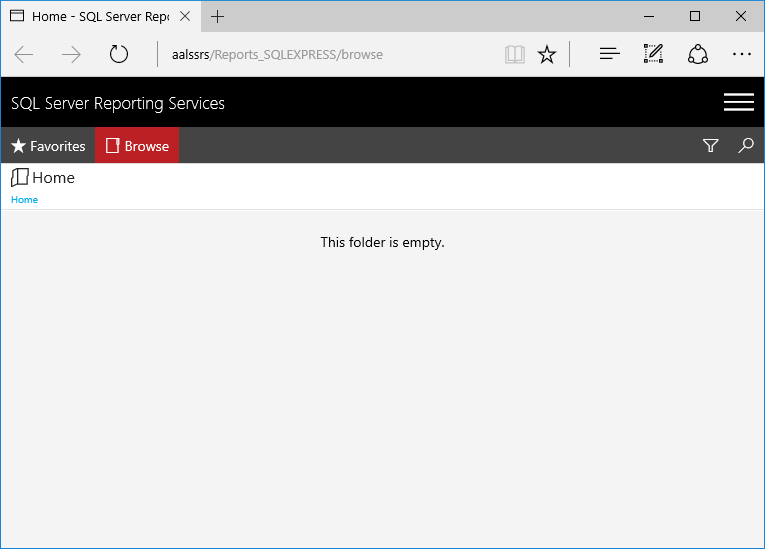Image resolution: width=765 pixels, height=549 pixels.
Task: Make a web note
Action: coord(653,54)
